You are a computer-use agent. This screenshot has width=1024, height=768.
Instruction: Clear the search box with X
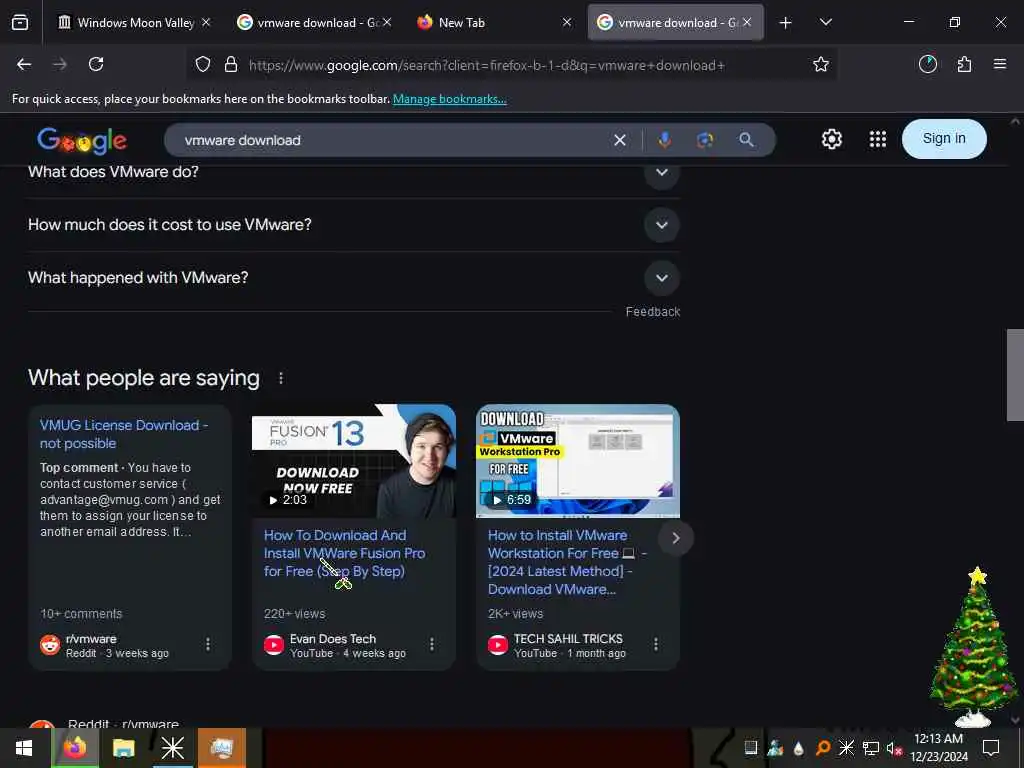click(620, 140)
